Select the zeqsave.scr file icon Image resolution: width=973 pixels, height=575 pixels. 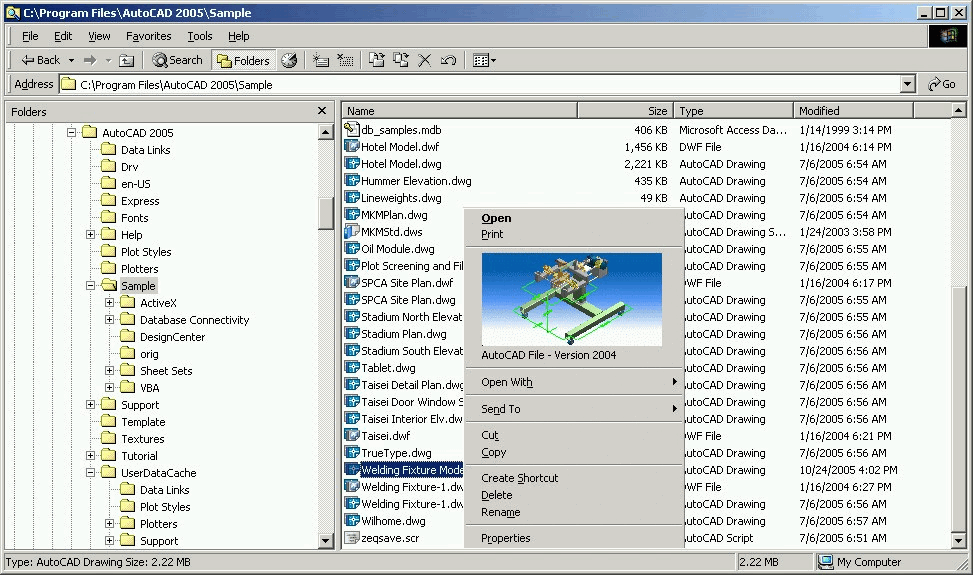point(352,538)
